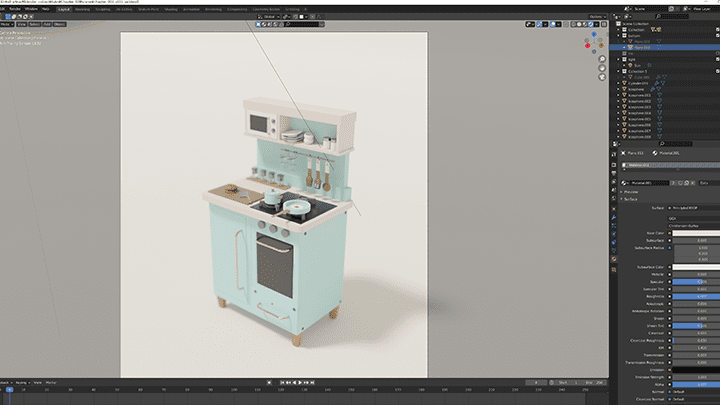Switch to rendered viewport shading
Image resolution: width=720 pixels, height=405 pixels.
[591, 24]
